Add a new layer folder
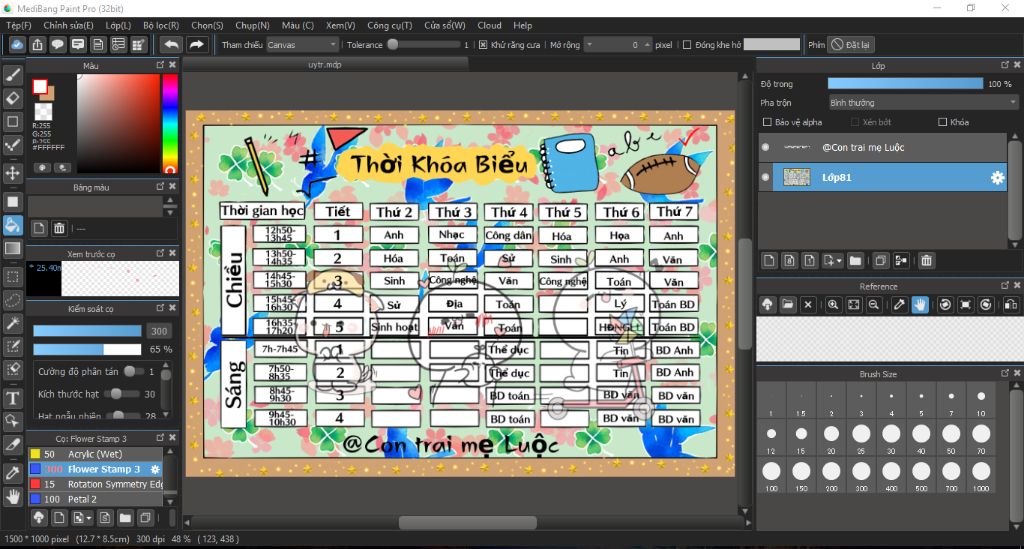Screen dimensions: 1024x549 (x=855, y=261)
